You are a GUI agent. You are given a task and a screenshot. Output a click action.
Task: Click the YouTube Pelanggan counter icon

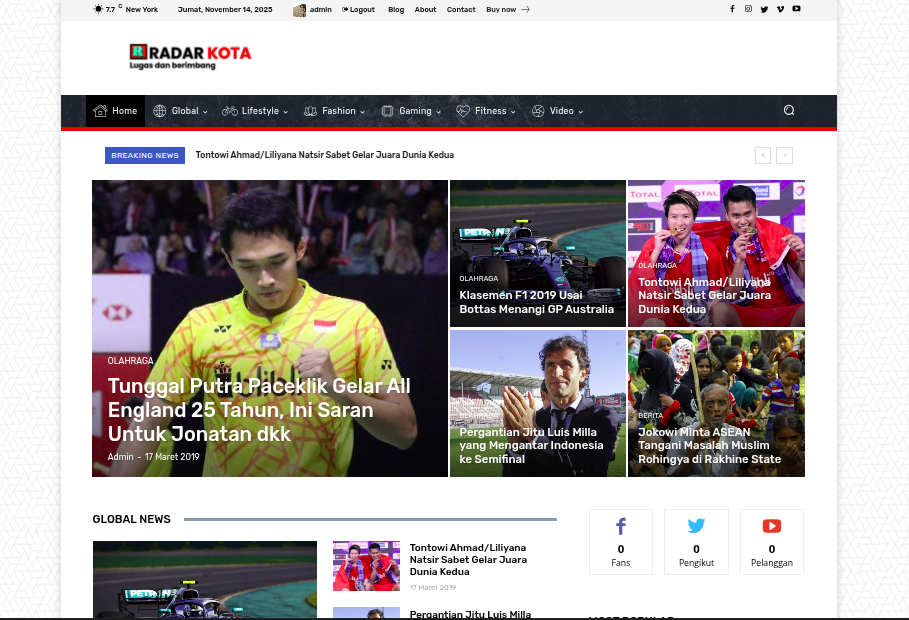pyautogui.click(x=771, y=527)
